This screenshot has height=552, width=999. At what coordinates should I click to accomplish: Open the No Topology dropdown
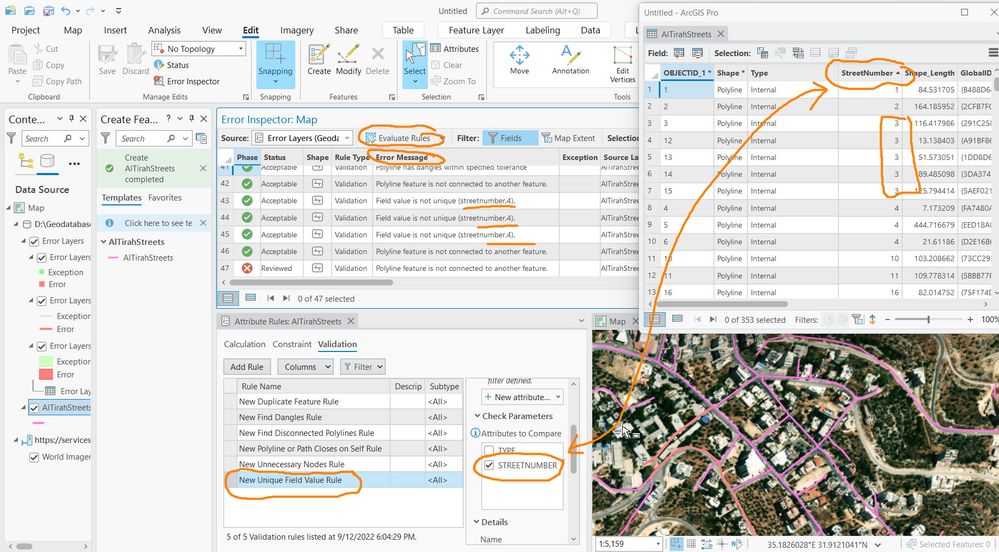[x=198, y=48]
